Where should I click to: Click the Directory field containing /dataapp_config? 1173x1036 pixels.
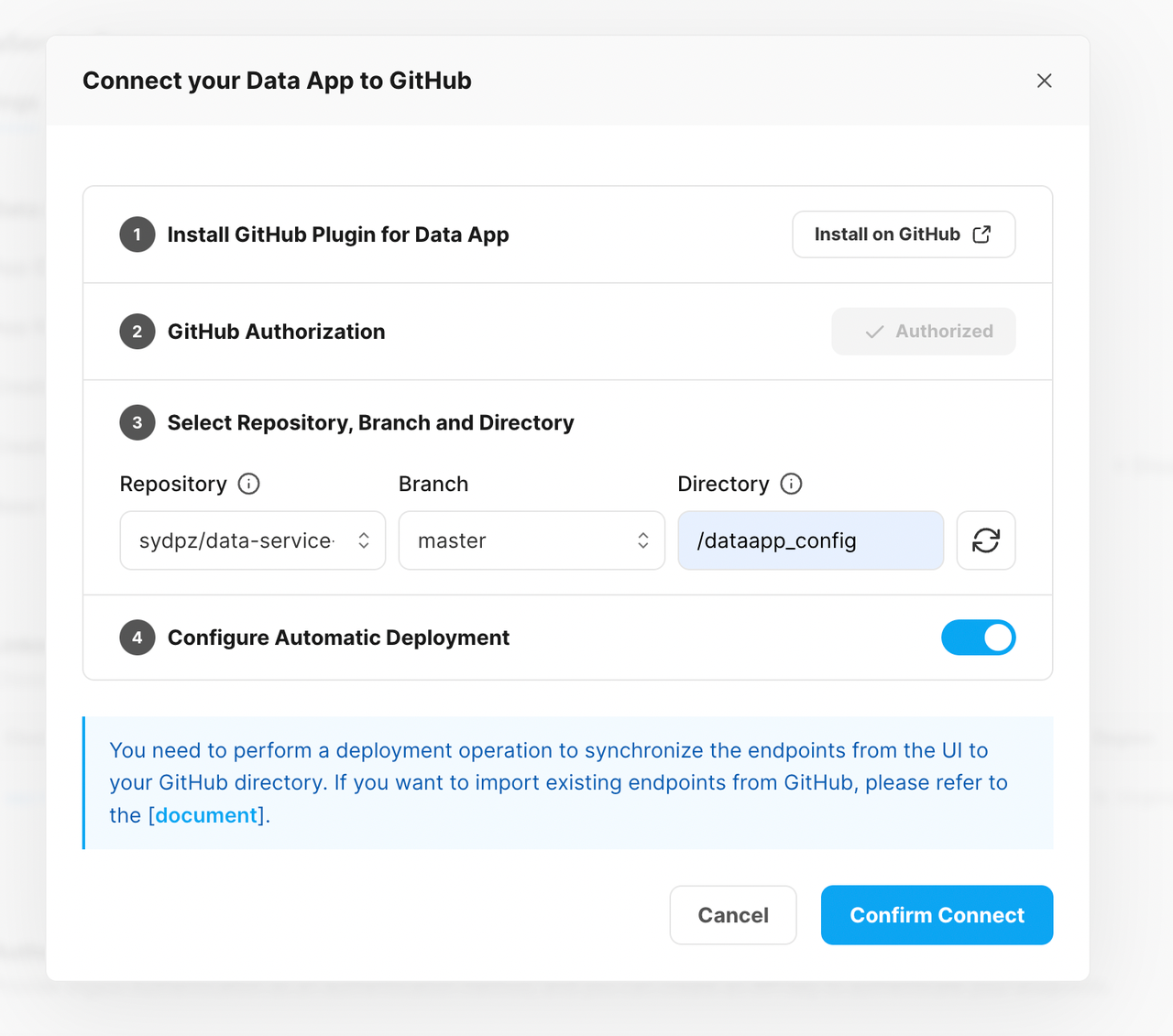[810, 540]
